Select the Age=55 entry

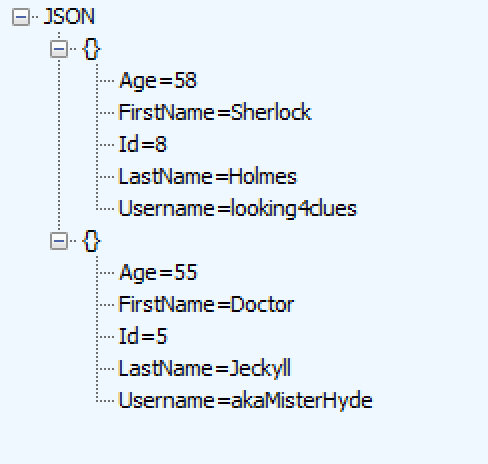pyautogui.click(x=158, y=273)
